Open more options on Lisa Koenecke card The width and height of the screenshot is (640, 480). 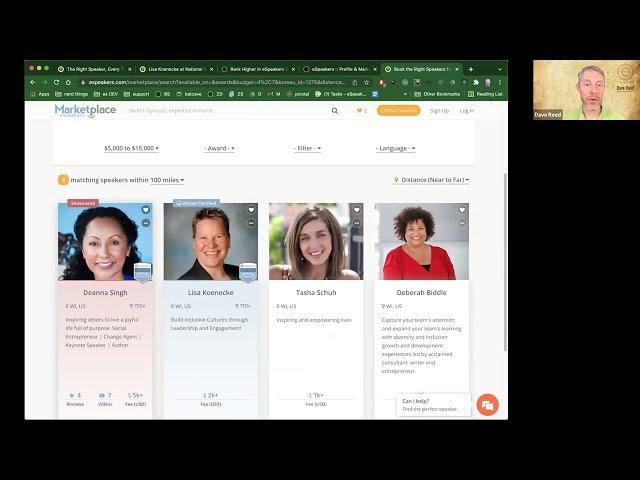click(251, 223)
